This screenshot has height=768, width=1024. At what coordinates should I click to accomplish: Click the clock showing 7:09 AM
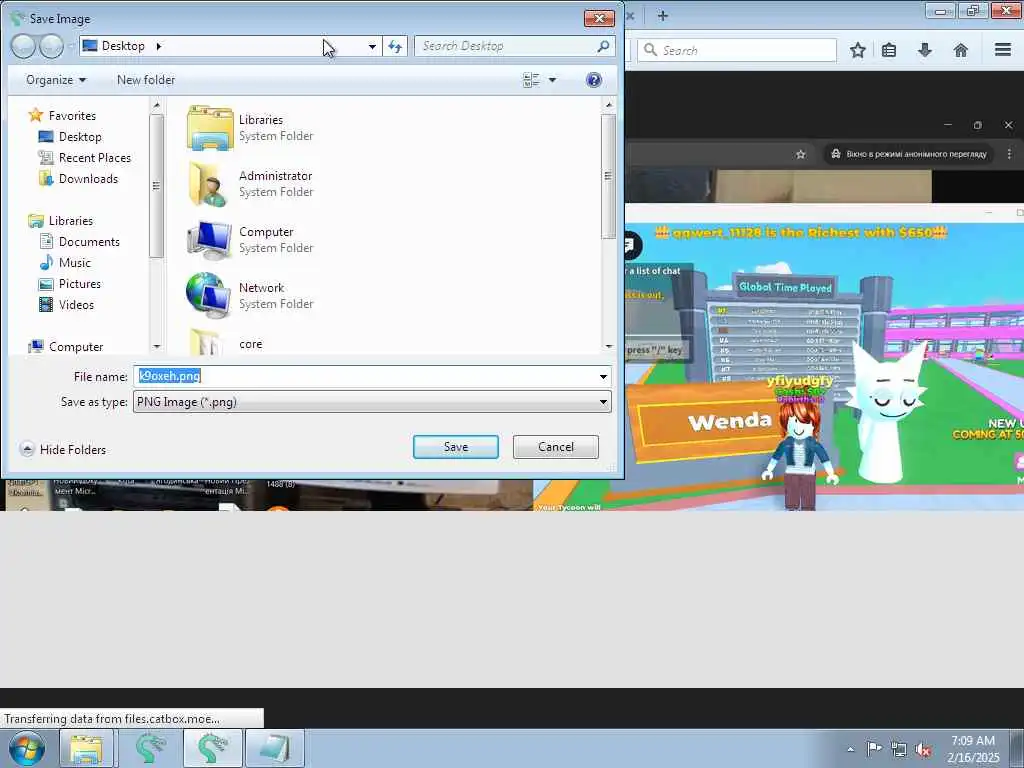973,741
